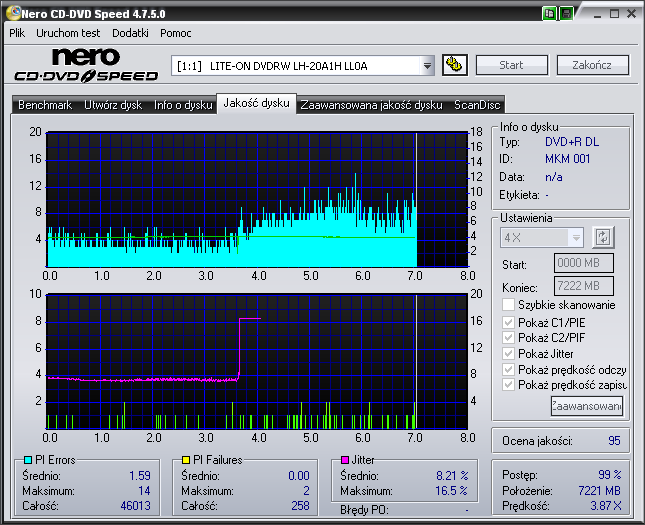Click the disc type value DVD+R DL
Image resolution: width=645 pixels, height=525 pixels.
(572, 142)
